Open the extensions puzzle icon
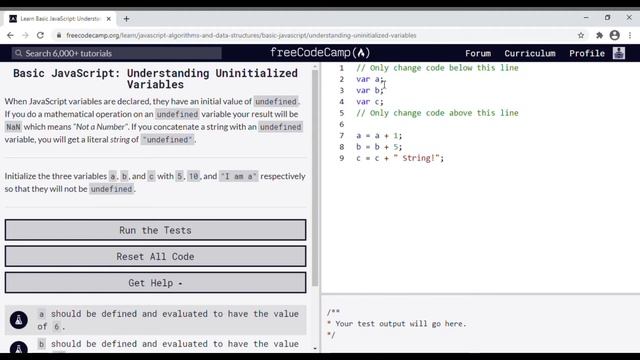 [x=599, y=36]
